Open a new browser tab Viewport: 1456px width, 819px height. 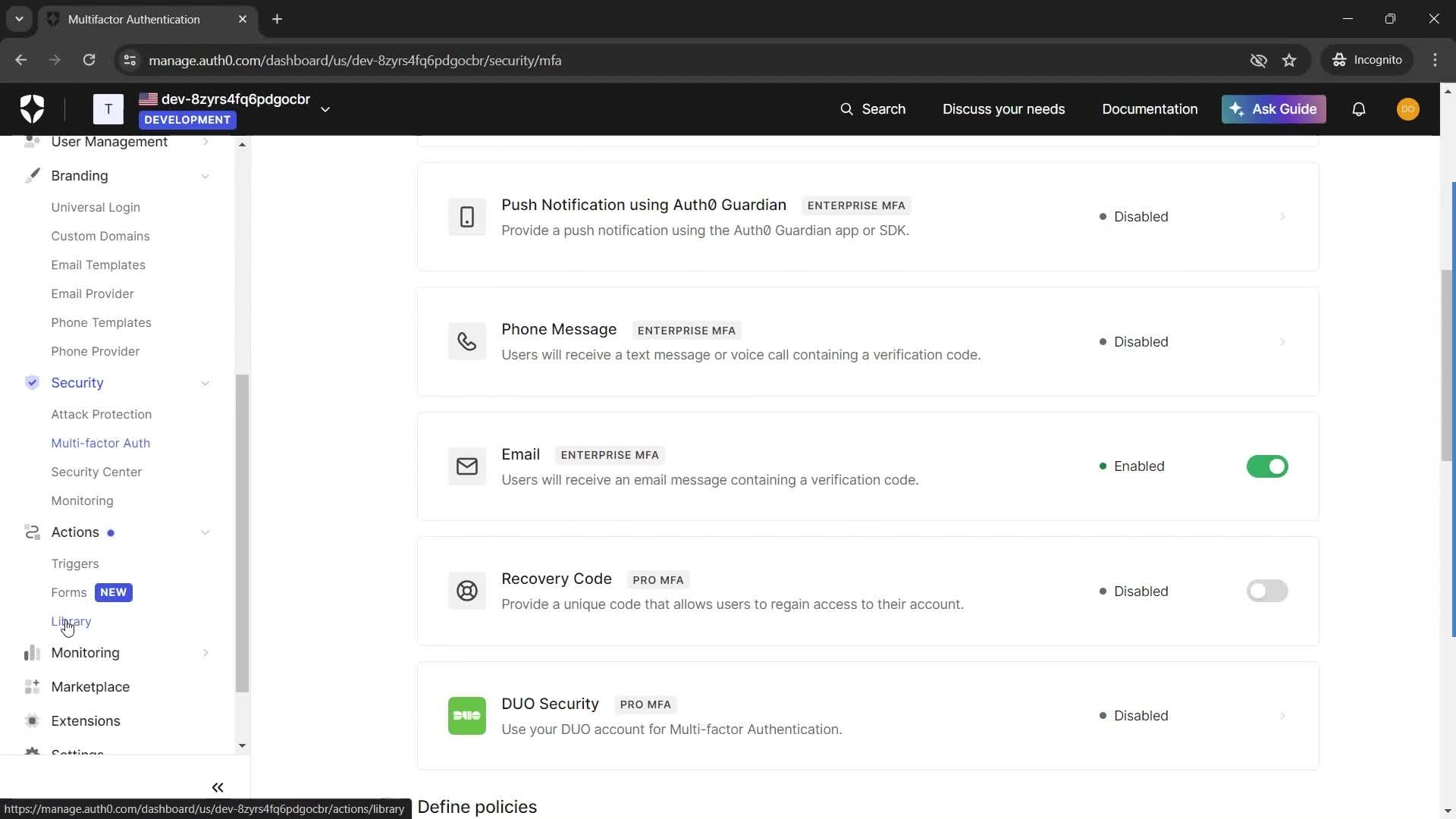click(277, 19)
